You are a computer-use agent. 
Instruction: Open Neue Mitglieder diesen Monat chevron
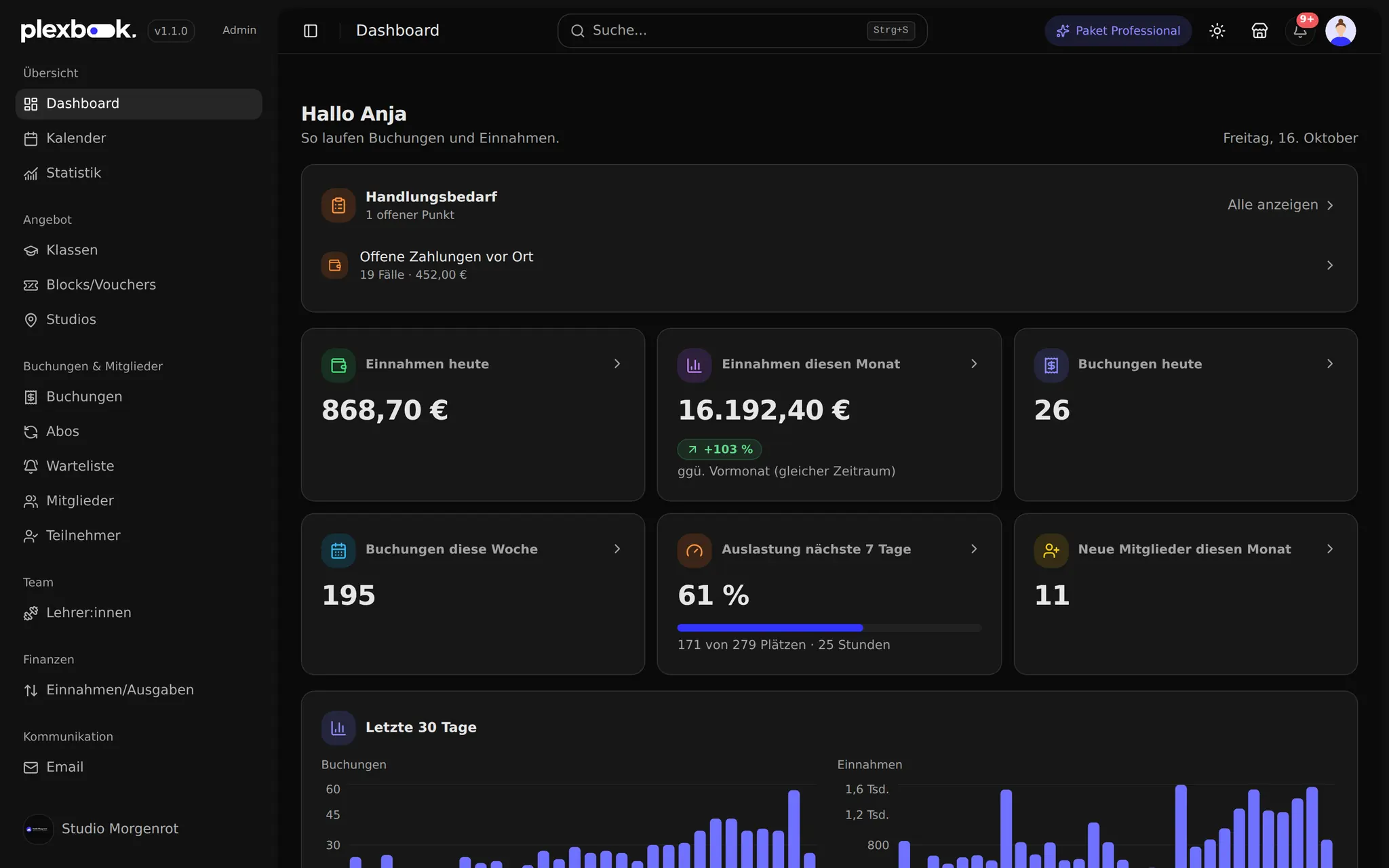[x=1330, y=549]
